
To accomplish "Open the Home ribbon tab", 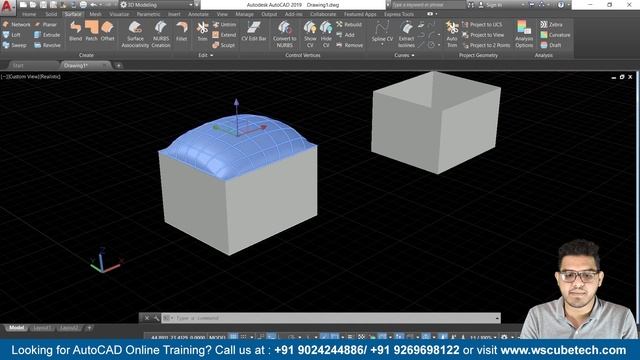I will (29, 14).
